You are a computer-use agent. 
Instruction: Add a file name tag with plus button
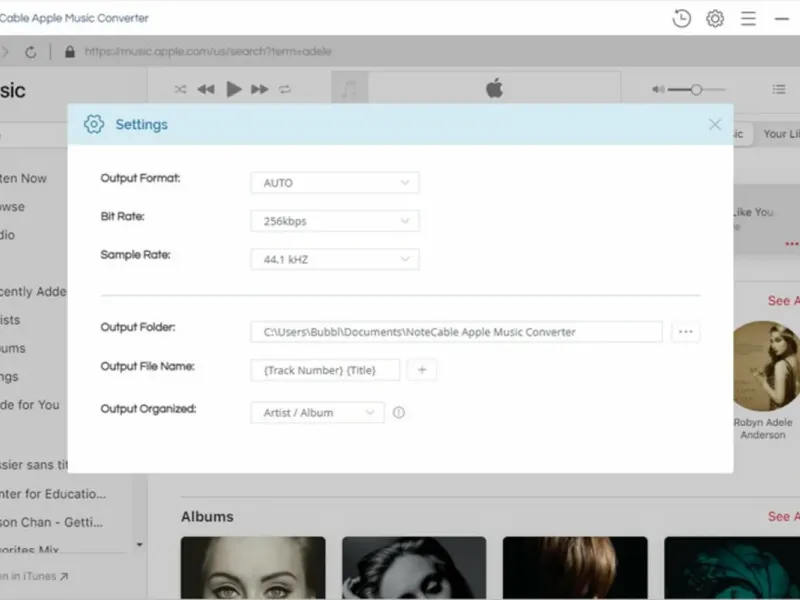[422, 370]
